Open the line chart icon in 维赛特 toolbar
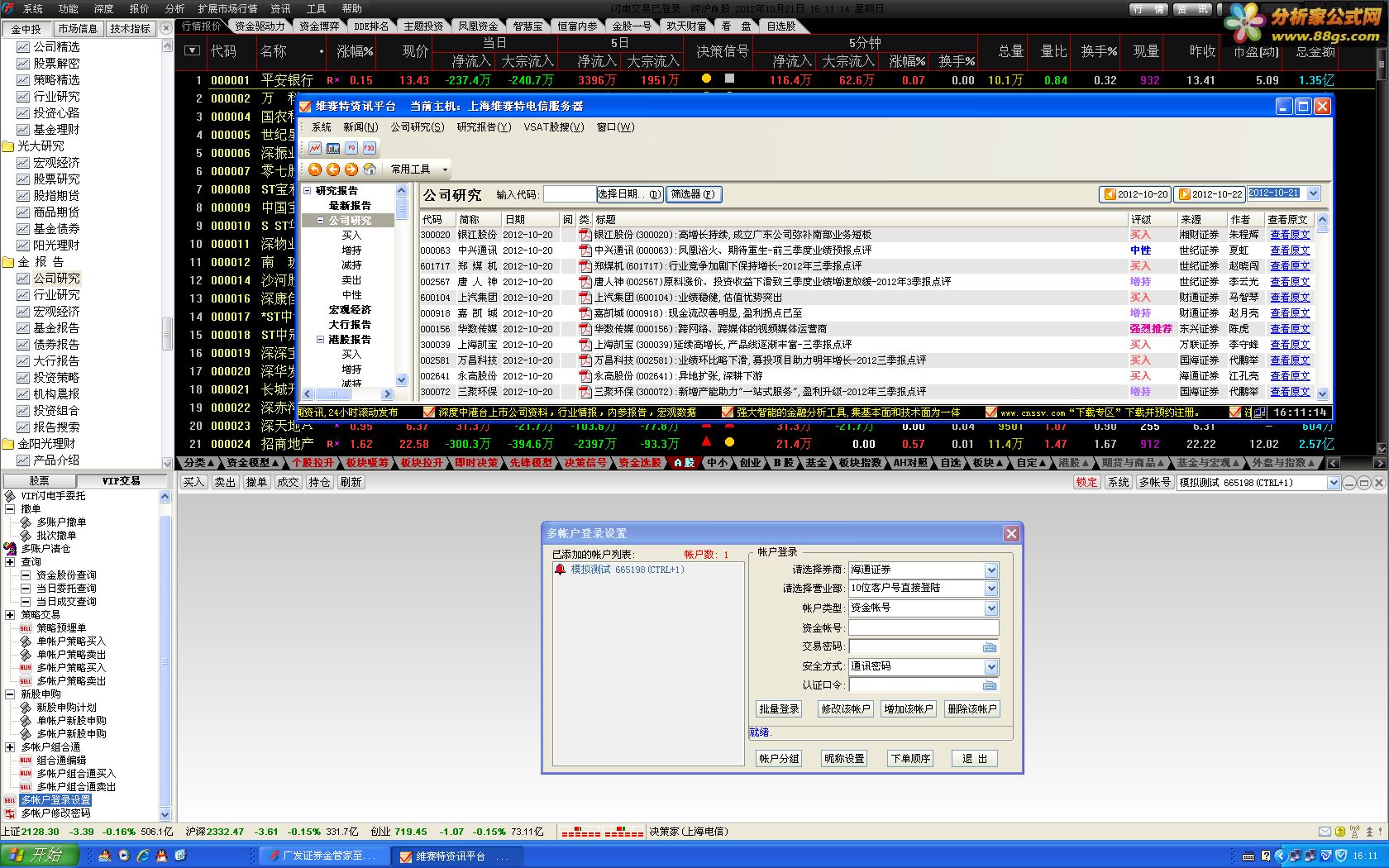The height and width of the screenshot is (868, 1389). pyautogui.click(x=315, y=148)
